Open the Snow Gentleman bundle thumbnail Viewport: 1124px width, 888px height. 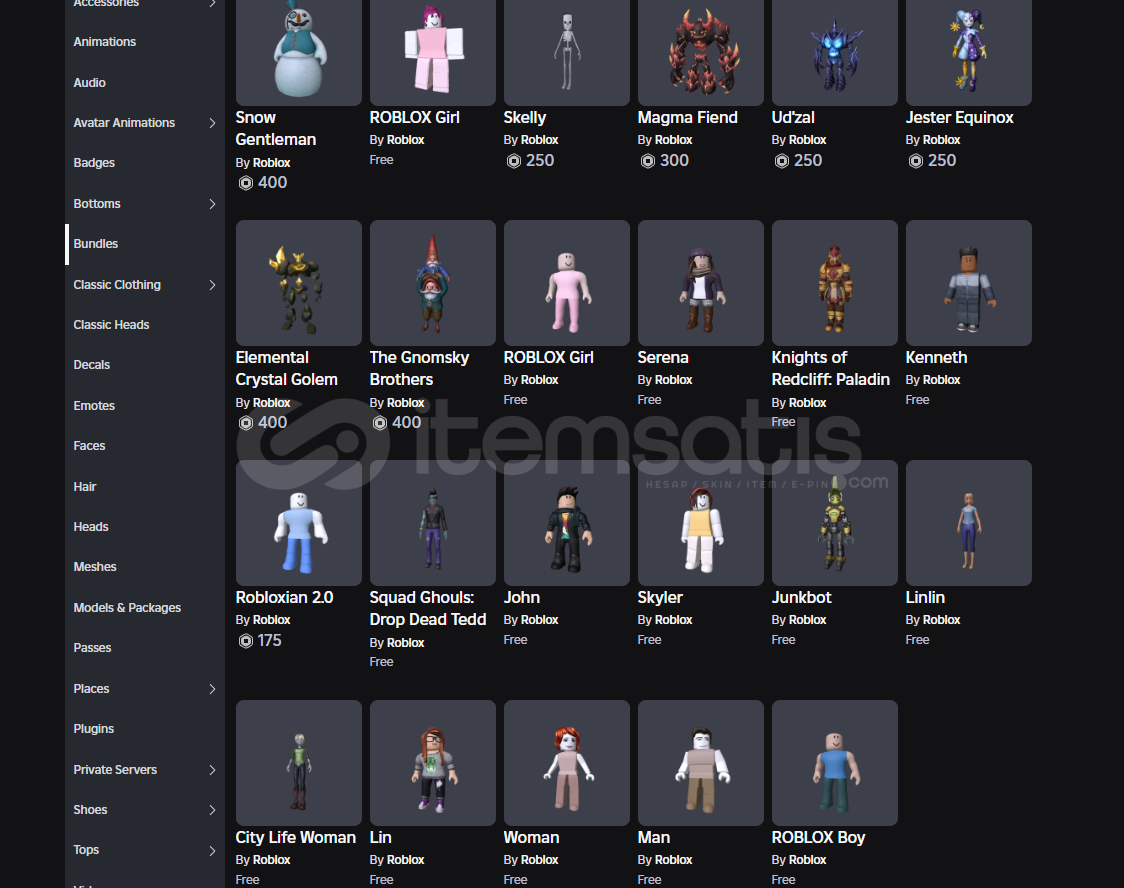(299, 52)
